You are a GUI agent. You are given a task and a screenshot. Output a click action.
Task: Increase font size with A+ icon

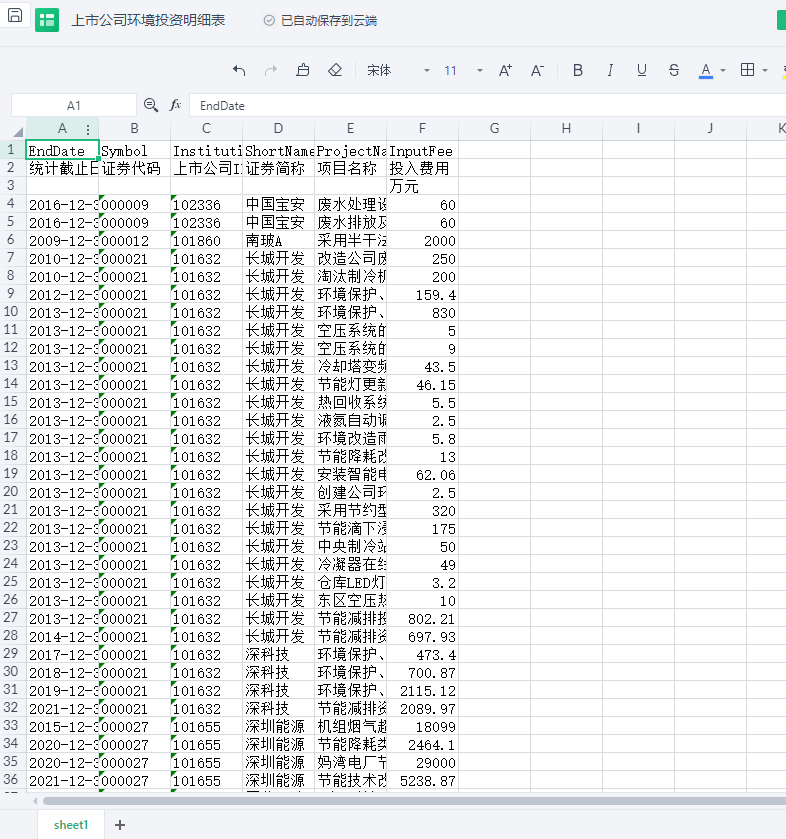505,70
